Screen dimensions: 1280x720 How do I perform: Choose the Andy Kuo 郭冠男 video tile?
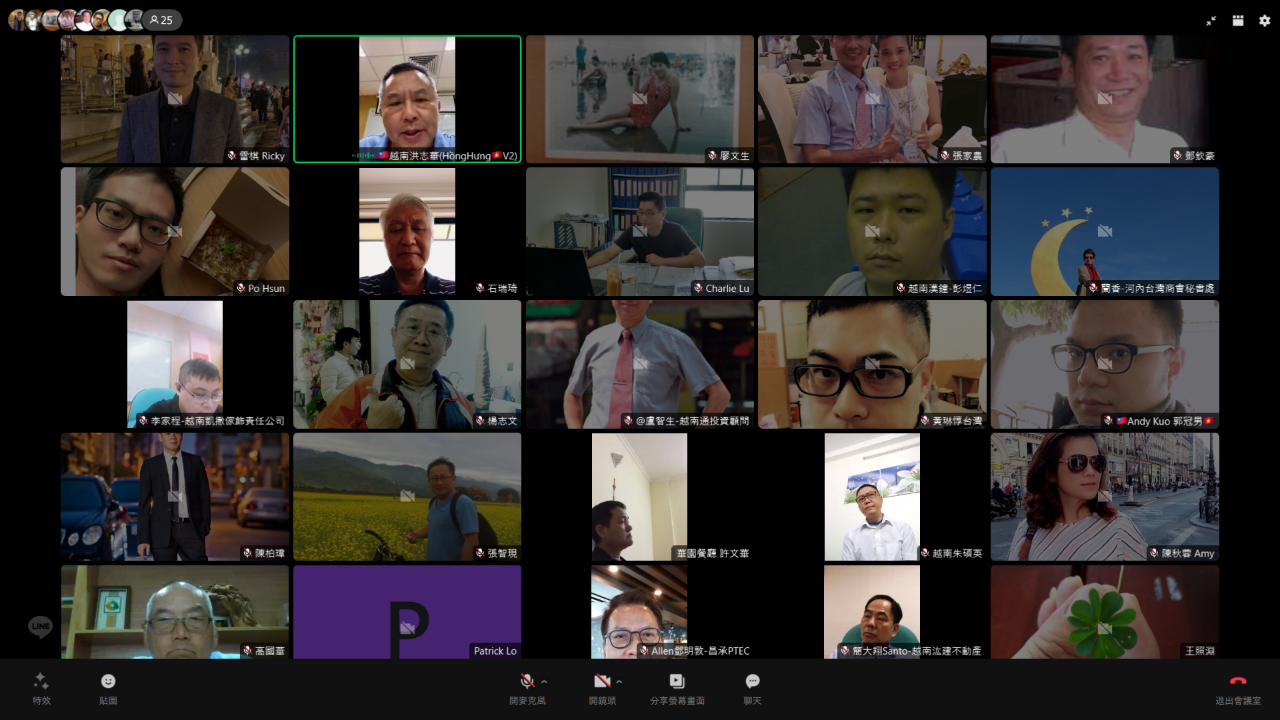click(x=1104, y=364)
